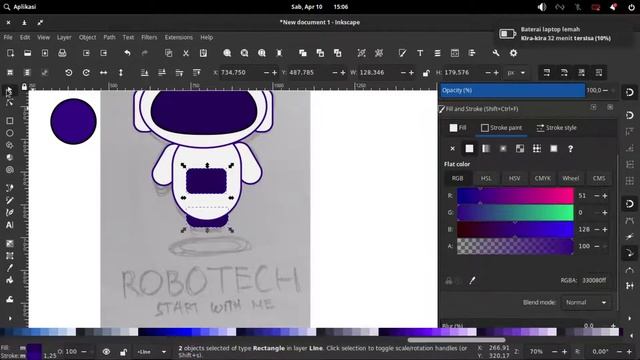Increase the R channel value
The height and width of the screenshot is (360, 640).
click(x=605, y=196)
